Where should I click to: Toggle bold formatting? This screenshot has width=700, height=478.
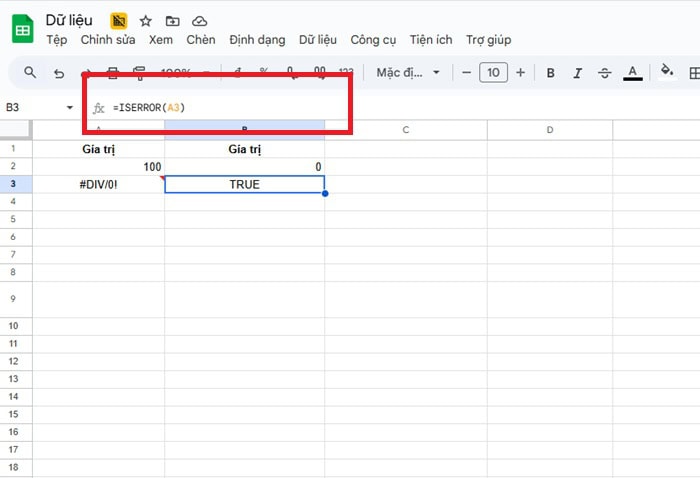[x=550, y=73]
